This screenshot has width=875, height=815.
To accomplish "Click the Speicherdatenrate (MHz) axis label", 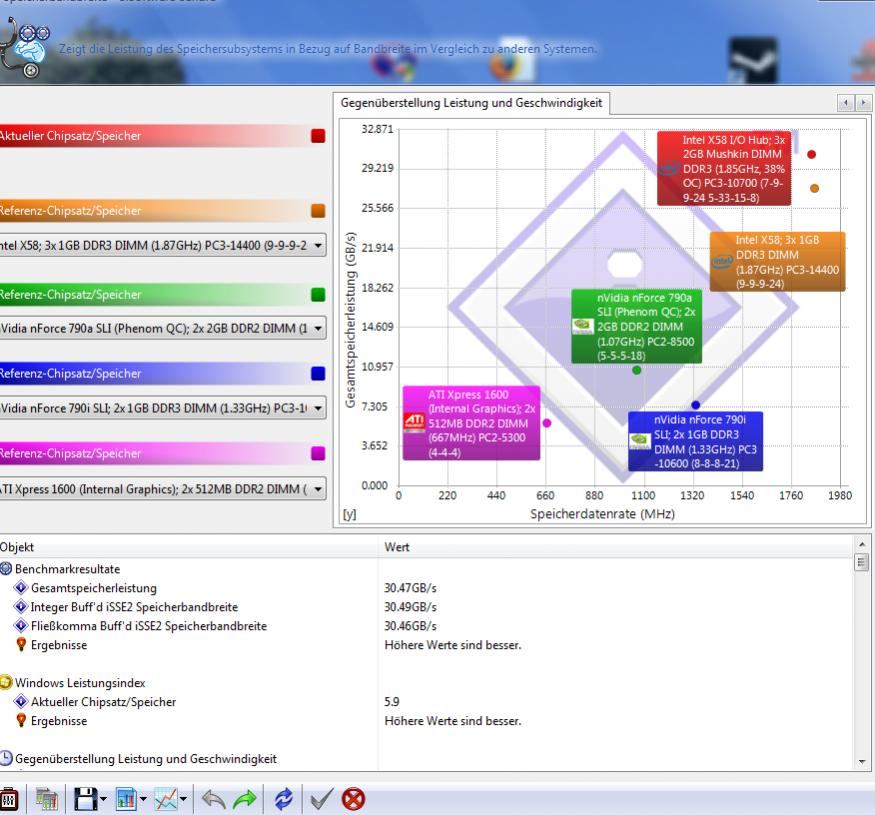I will point(602,514).
